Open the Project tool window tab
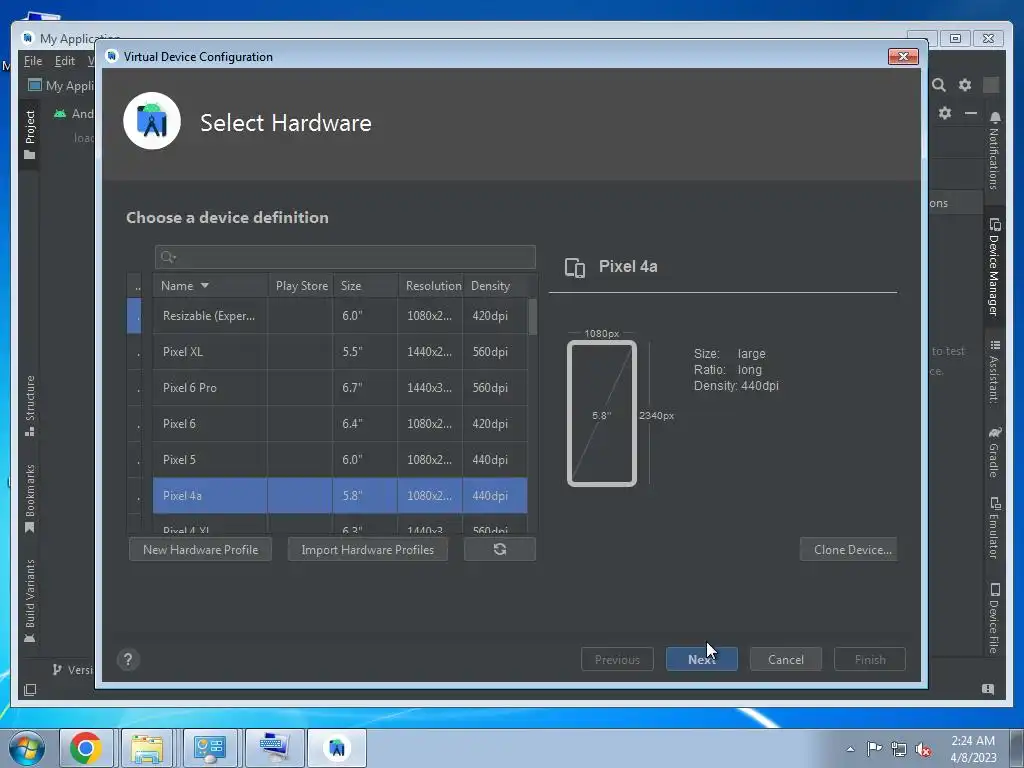The width and height of the screenshot is (1024, 768). click(29, 135)
